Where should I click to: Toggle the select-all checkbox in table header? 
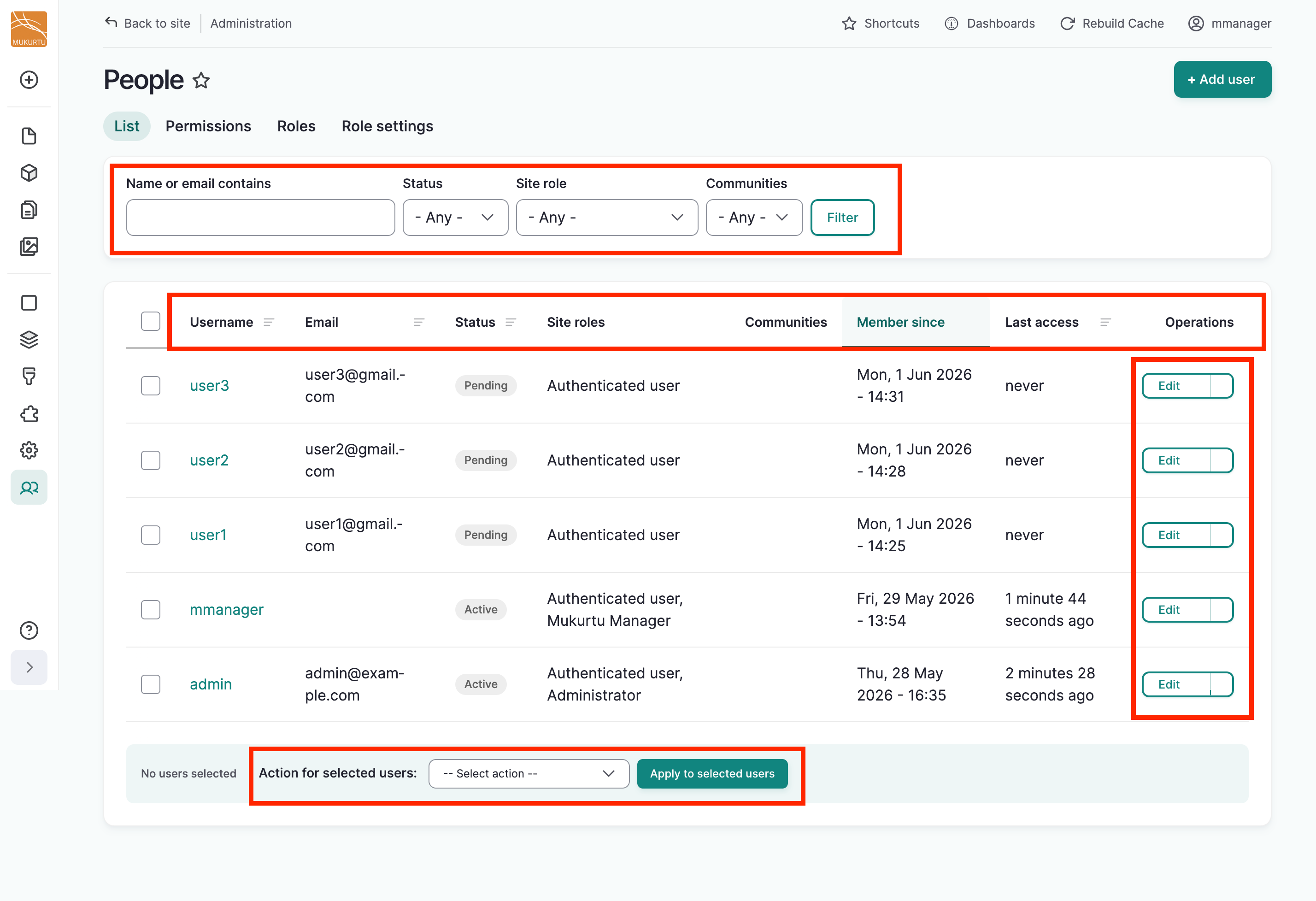point(151,321)
